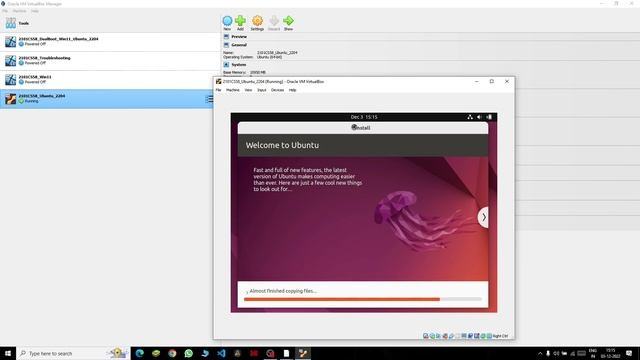
Task: Open Devices menu in the VM window
Action: point(278,90)
